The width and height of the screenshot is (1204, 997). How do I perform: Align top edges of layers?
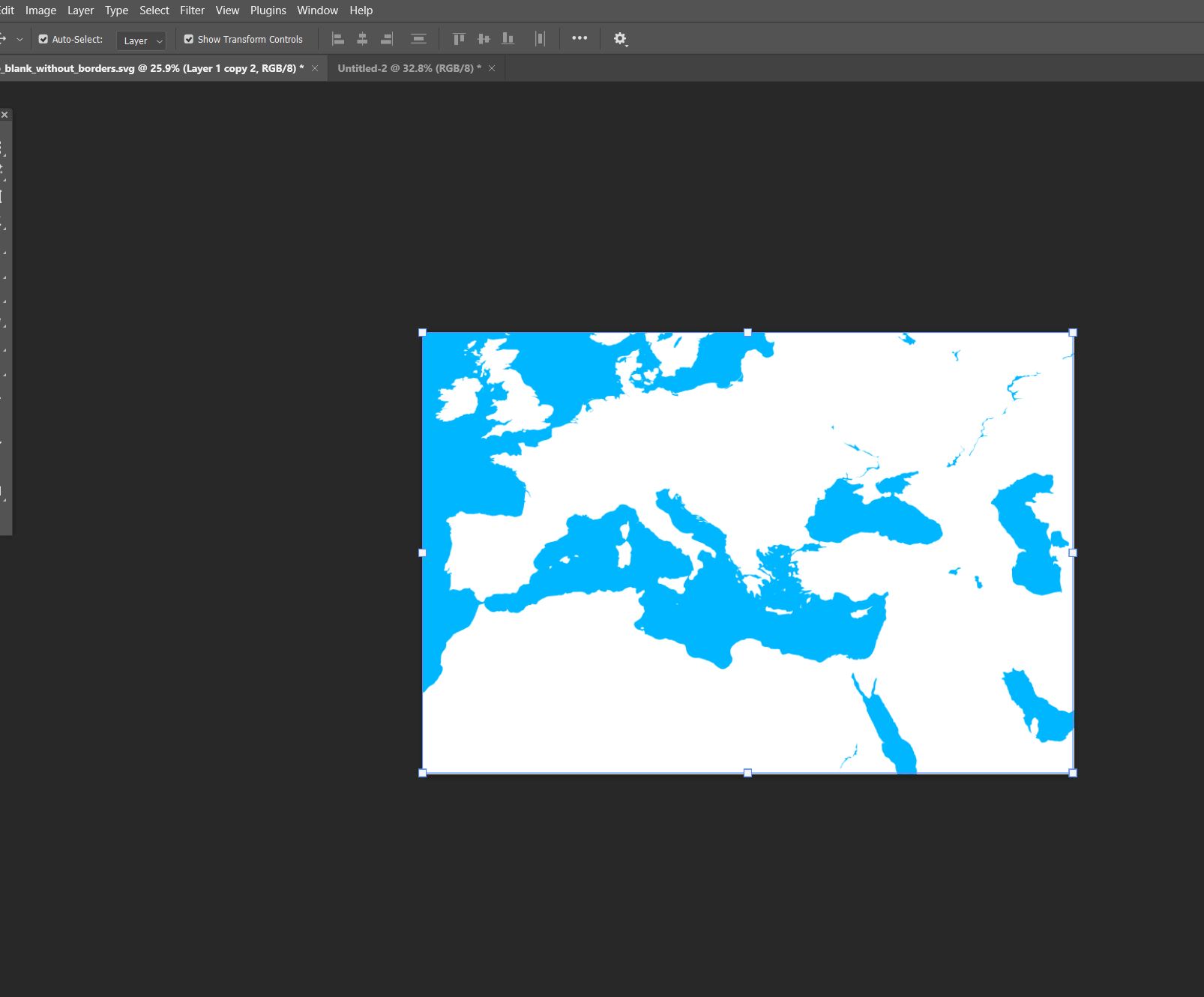pyautogui.click(x=459, y=39)
